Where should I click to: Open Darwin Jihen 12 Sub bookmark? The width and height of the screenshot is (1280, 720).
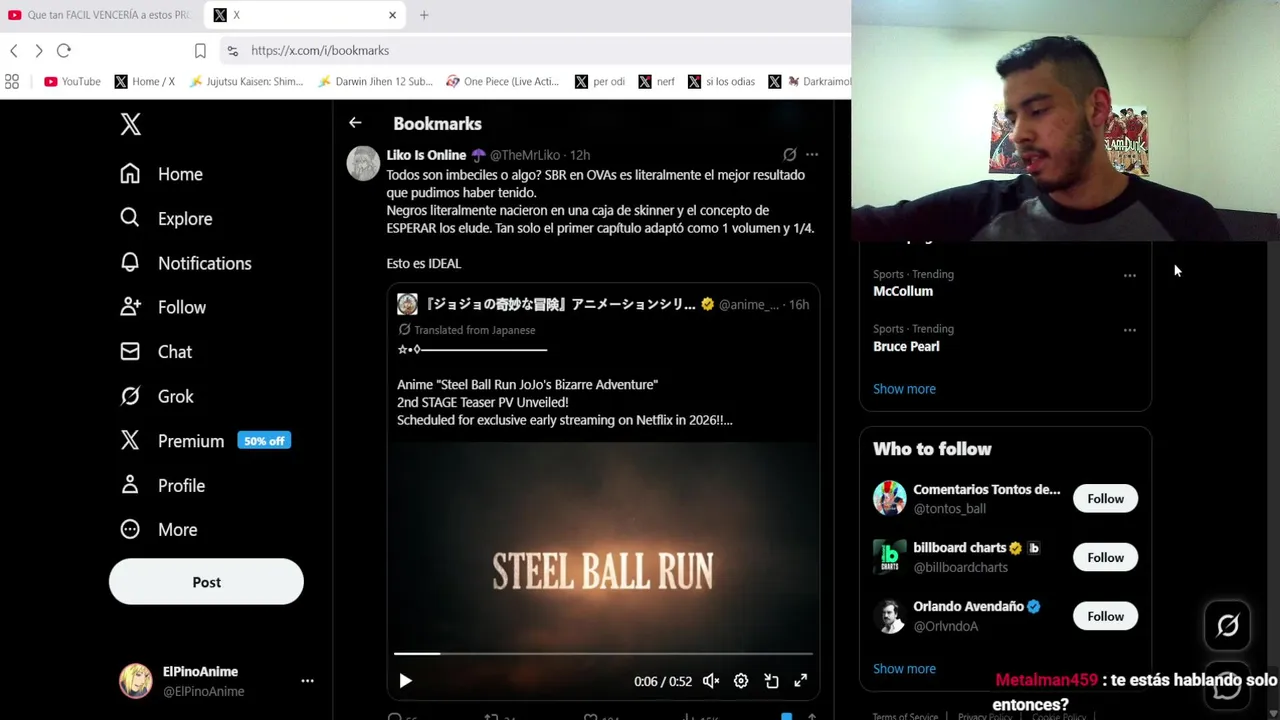click(375, 82)
